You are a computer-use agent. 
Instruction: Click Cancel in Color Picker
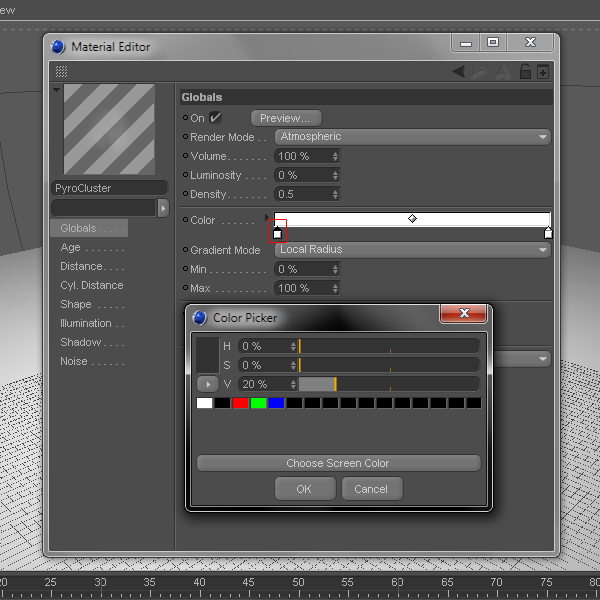click(372, 489)
